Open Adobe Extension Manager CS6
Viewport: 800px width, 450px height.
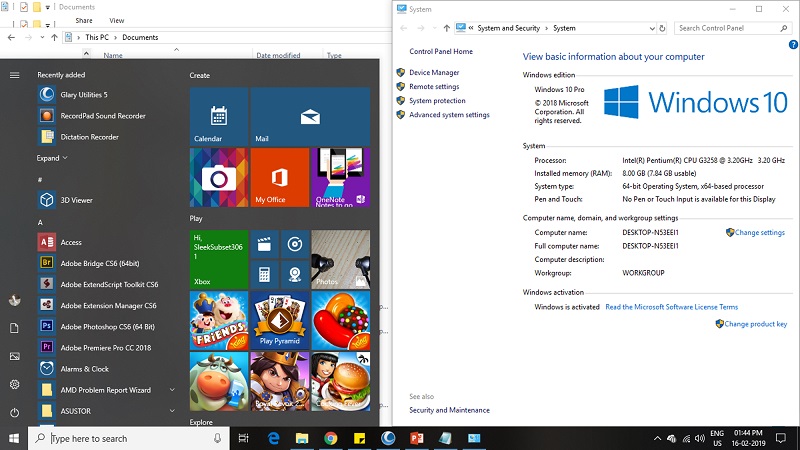[x=110, y=306]
